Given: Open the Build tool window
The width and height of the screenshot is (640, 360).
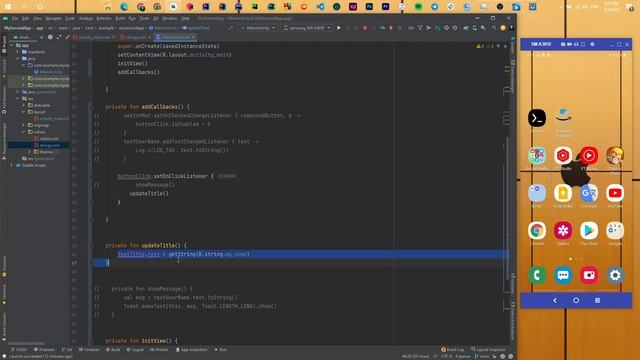Looking at the screenshot, I should pos(113,350).
